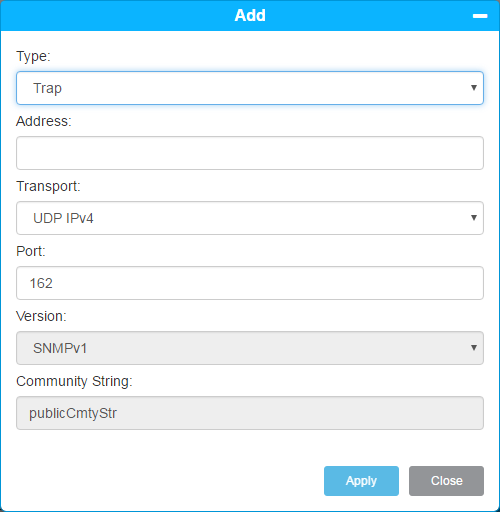Click the Transport selector's down arrow
Image resolution: width=500 pixels, height=512 pixels.
(x=474, y=218)
